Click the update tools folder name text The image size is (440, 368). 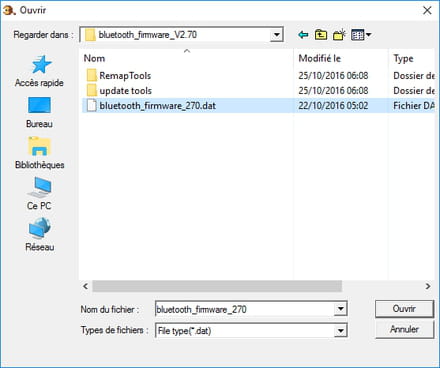pyautogui.click(x=126, y=91)
